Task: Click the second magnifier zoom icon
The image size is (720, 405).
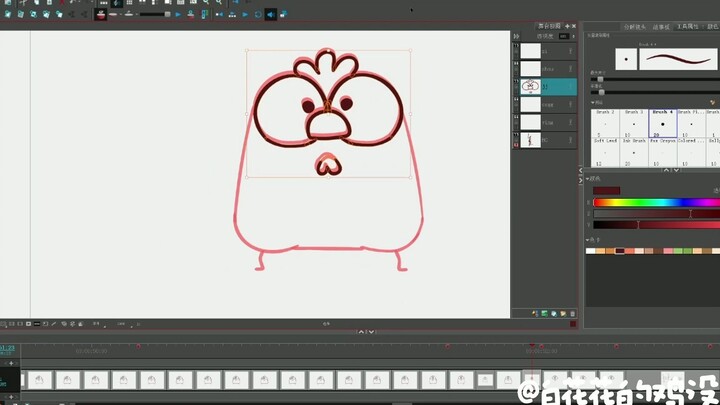Action: pyautogui.click(x=219, y=2)
